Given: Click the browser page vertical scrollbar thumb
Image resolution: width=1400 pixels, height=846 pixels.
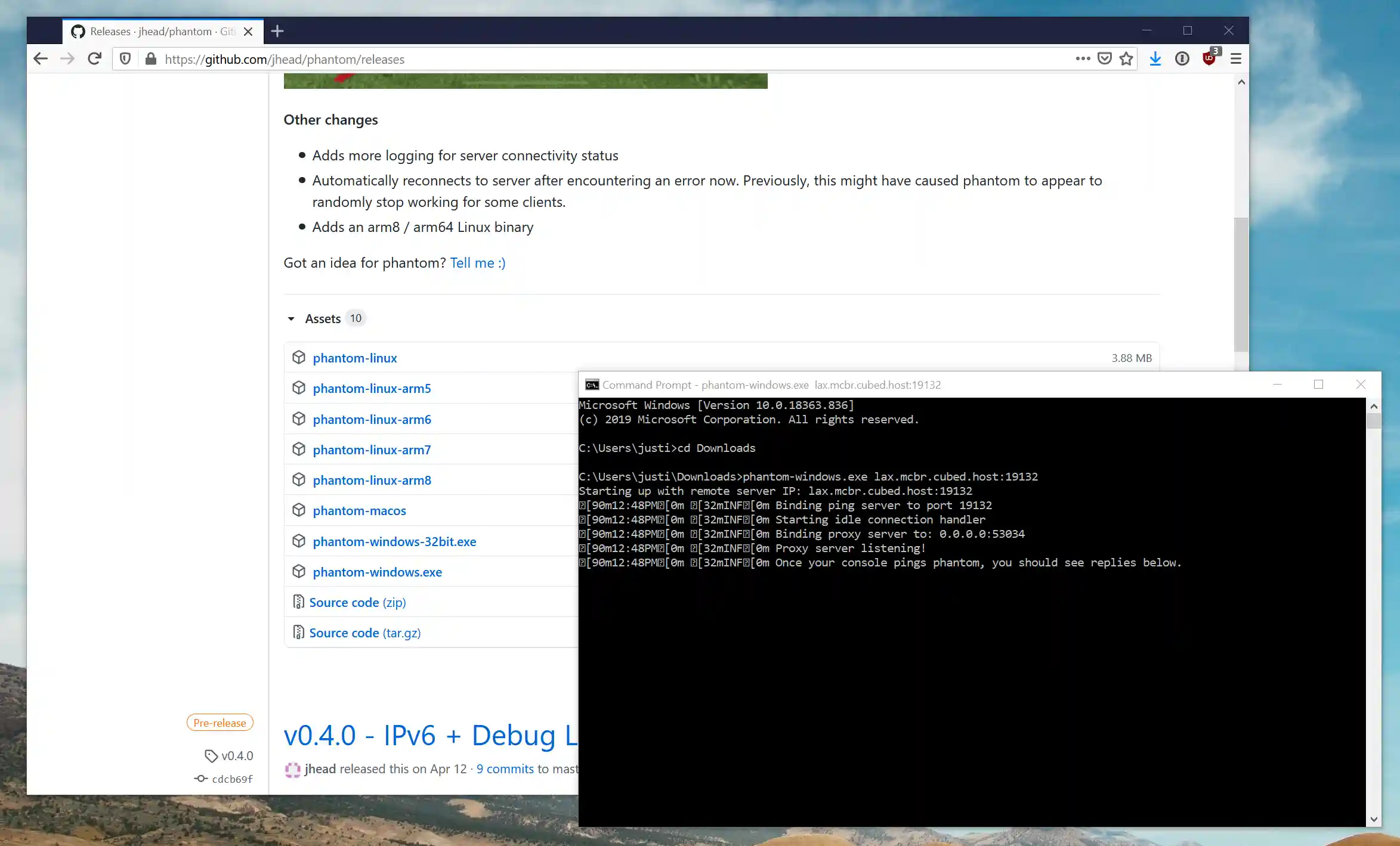Looking at the screenshot, I should pyautogui.click(x=1241, y=284).
